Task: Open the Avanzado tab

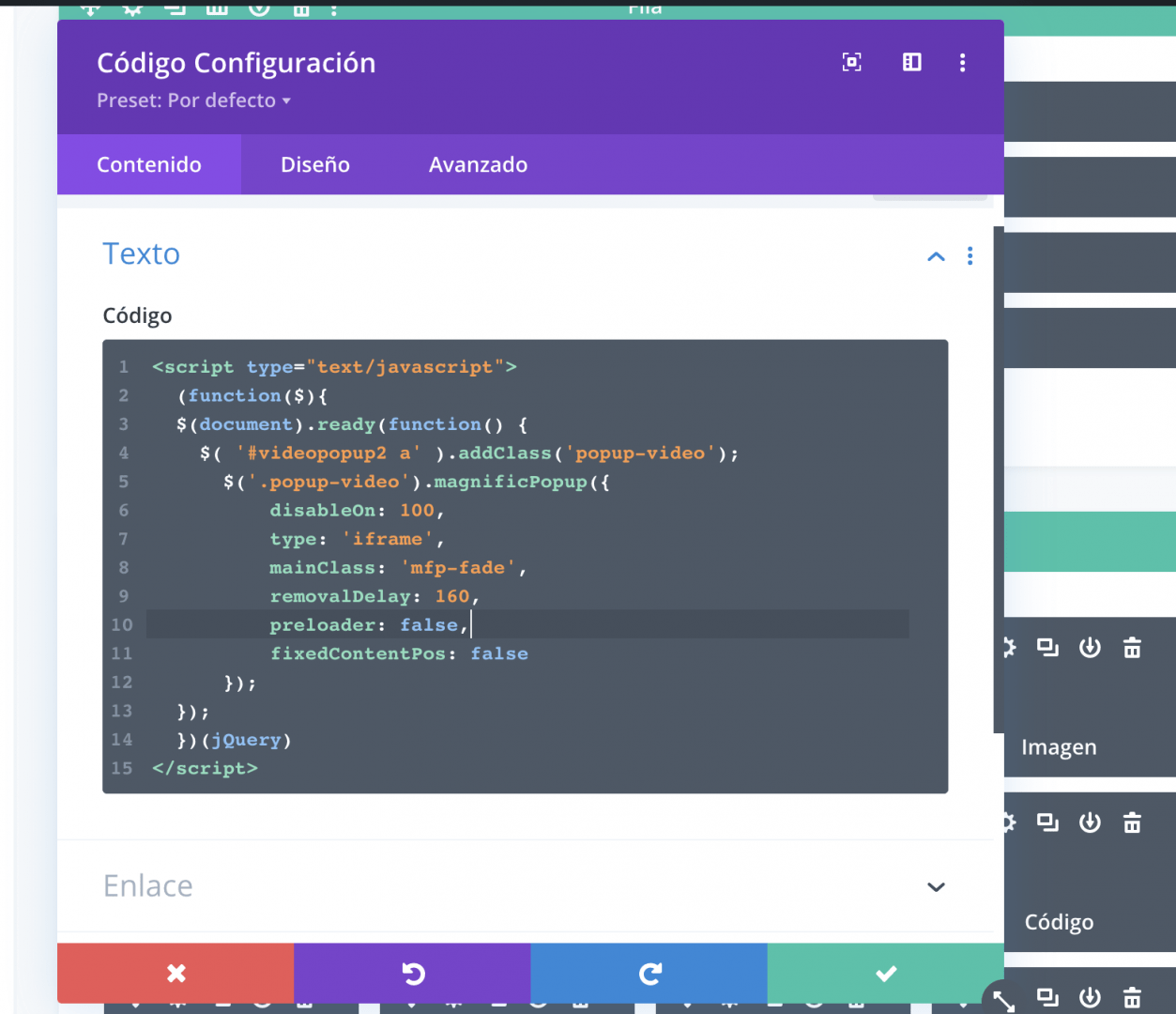Action: point(478,164)
